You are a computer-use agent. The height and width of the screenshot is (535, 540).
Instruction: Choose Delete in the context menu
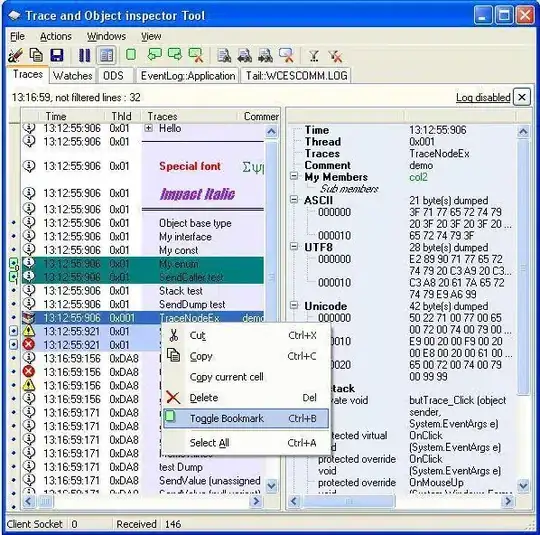246,398
